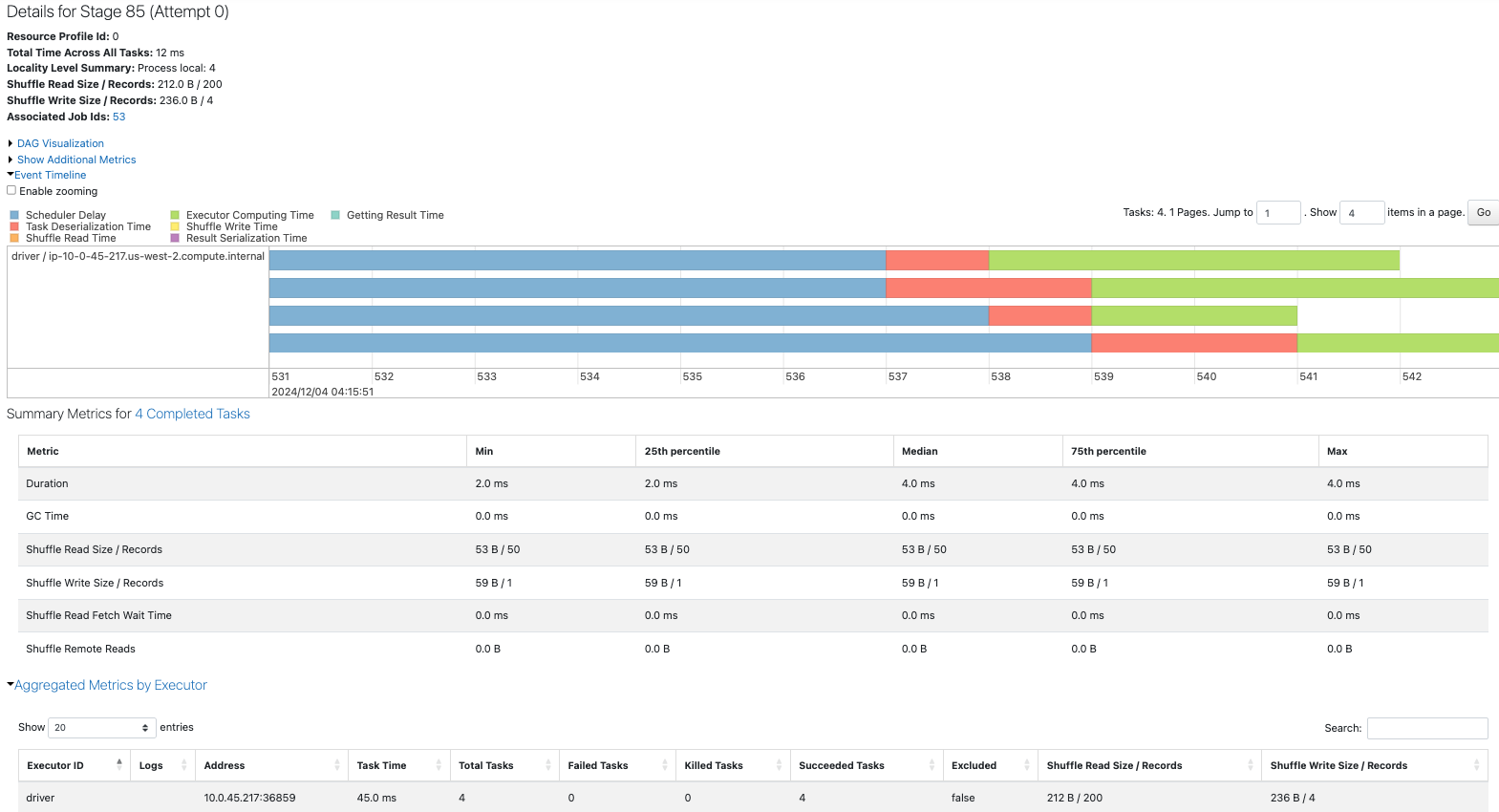Click the 212 B / 200 shuffle read cell

(1075, 798)
